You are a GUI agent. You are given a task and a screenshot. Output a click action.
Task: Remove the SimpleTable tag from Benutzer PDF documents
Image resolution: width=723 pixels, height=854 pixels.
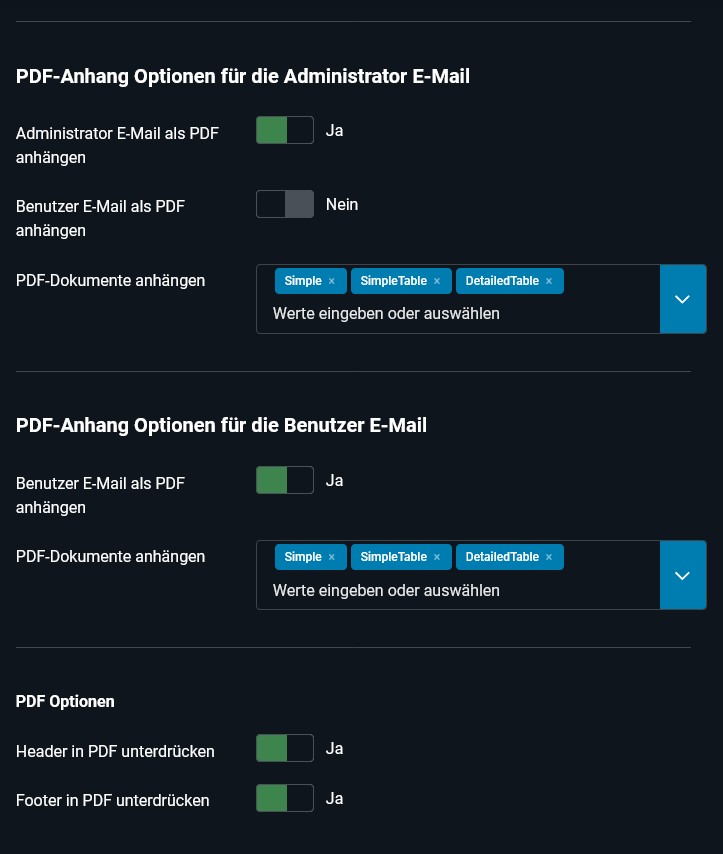point(437,557)
